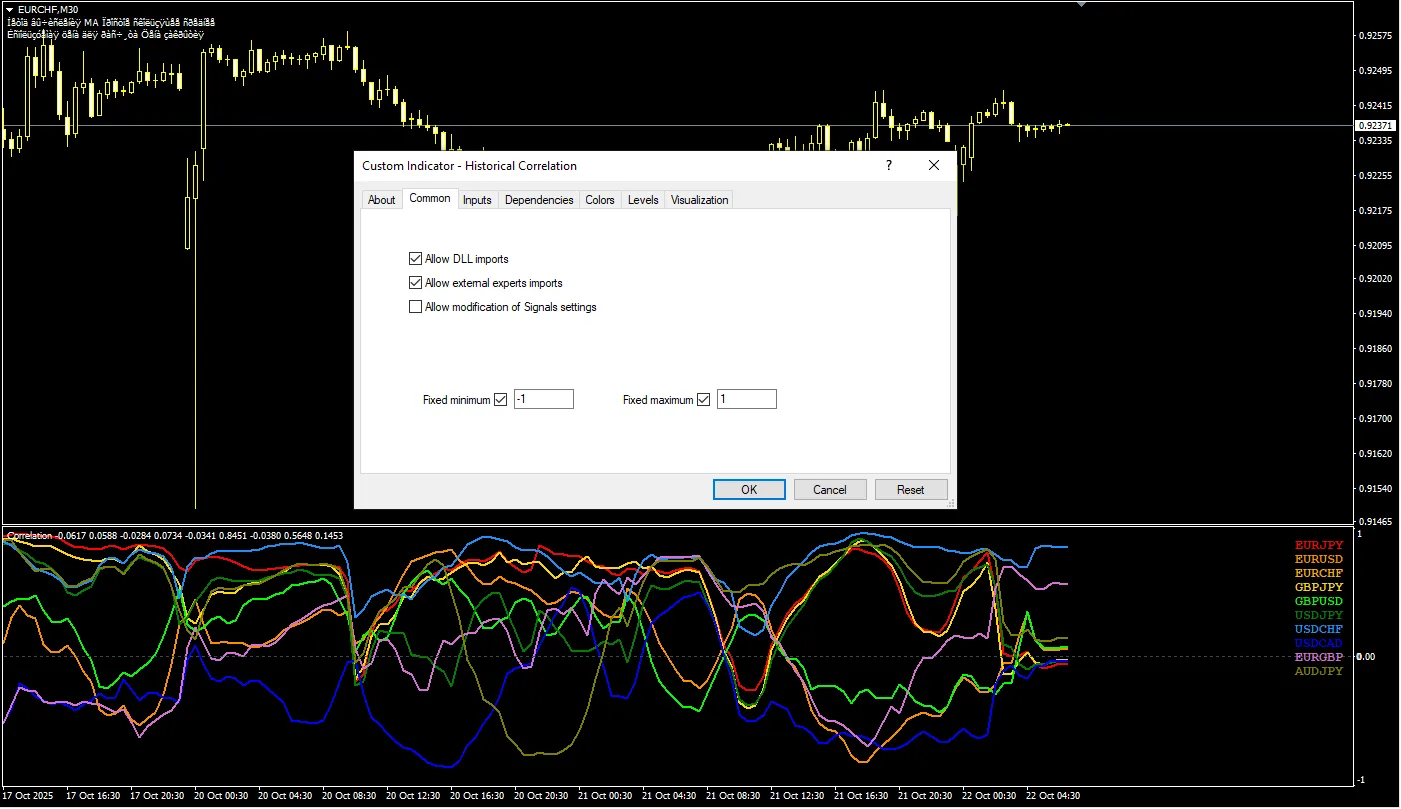Select the Visualization tab
This screenshot has height=809, width=1401.
pyautogui.click(x=699, y=200)
